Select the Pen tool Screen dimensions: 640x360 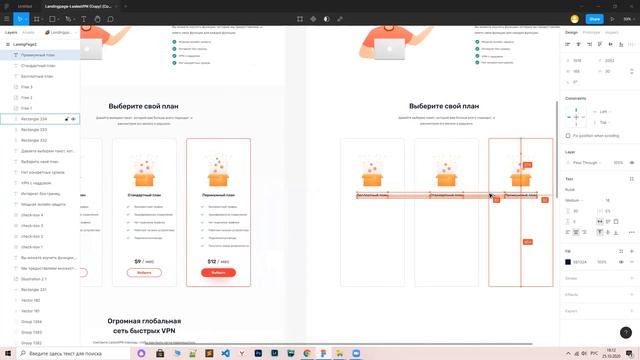[68, 19]
